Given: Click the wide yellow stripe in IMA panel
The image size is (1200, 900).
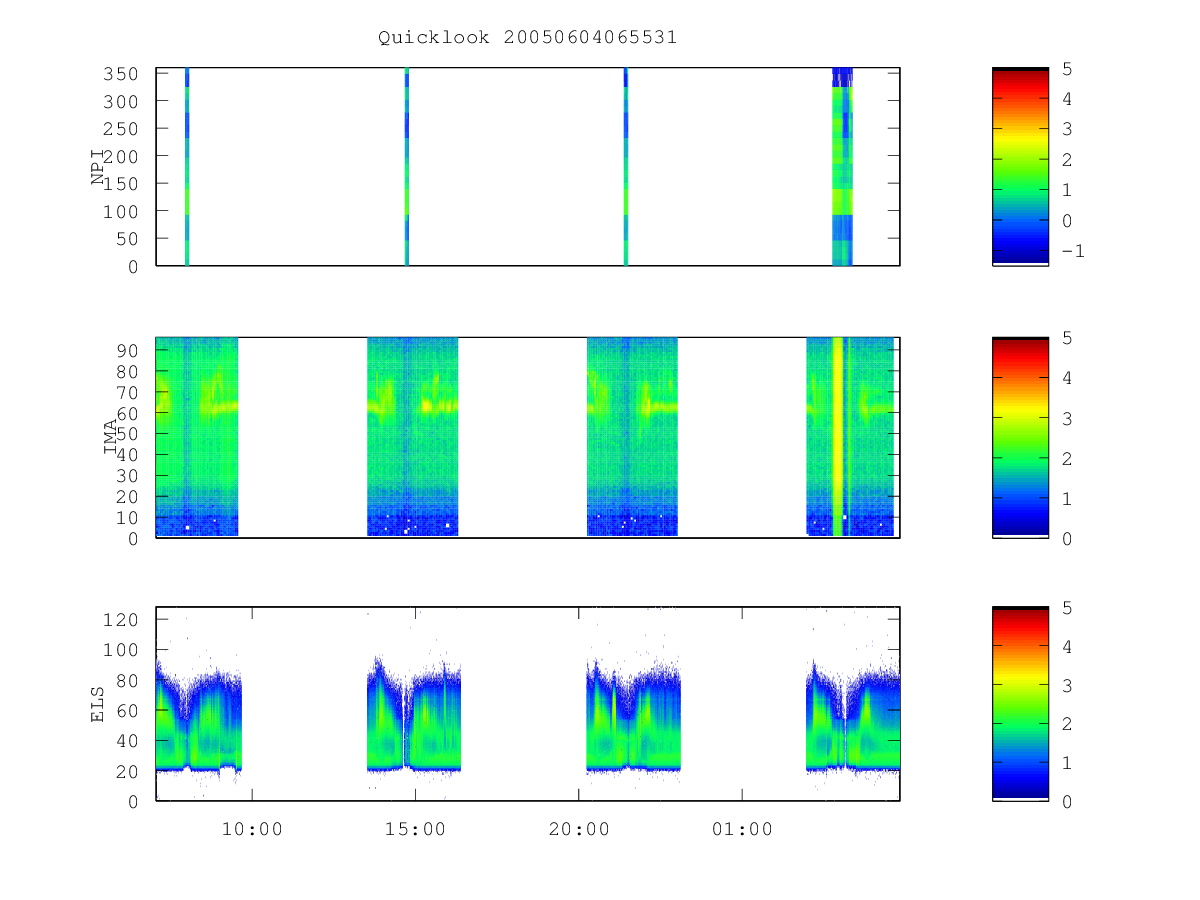Looking at the screenshot, I should [838, 437].
